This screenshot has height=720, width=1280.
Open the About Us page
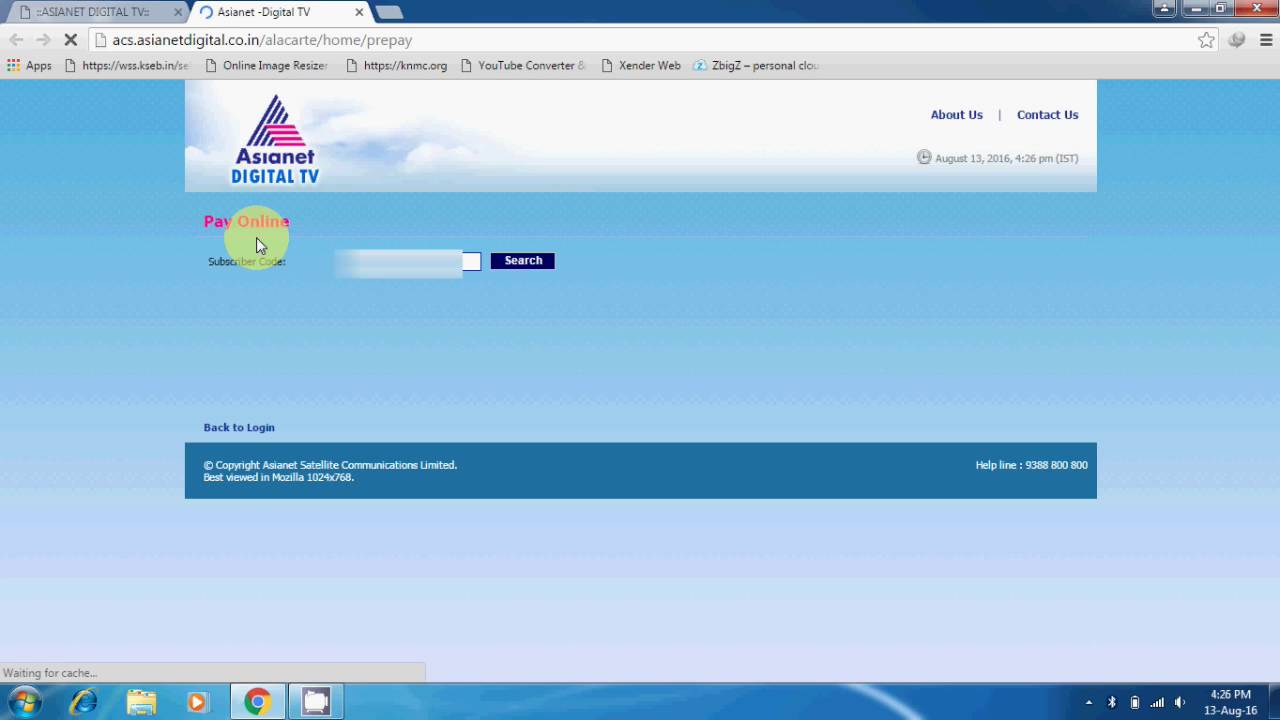coord(956,115)
